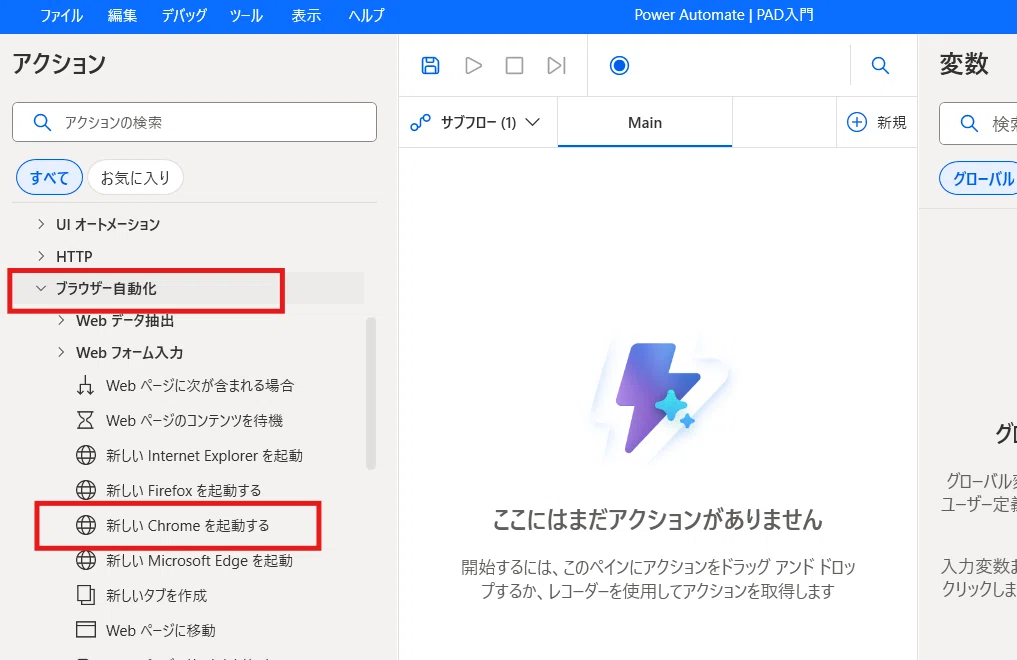This screenshot has height=660, width=1017.
Task: Expand the UI オートメーション group
Action: [41, 224]
